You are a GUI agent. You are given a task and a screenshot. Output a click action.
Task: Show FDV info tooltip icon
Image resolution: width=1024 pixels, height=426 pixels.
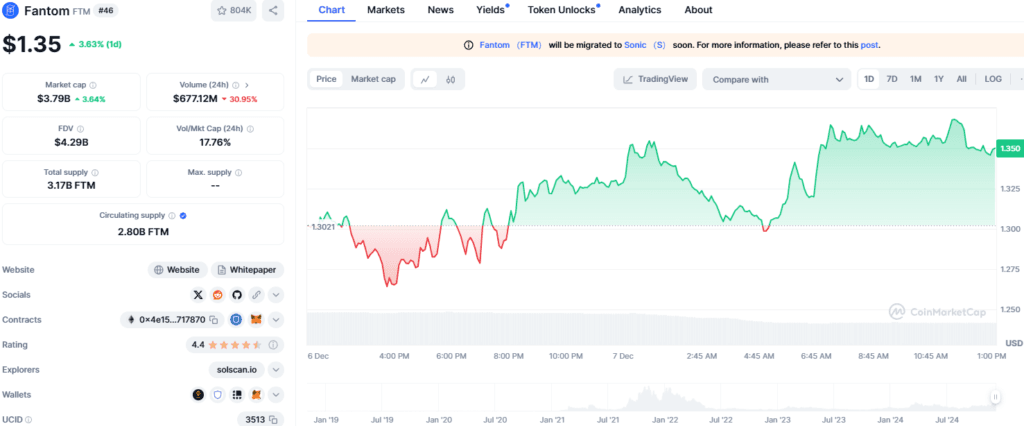point(80,129)
